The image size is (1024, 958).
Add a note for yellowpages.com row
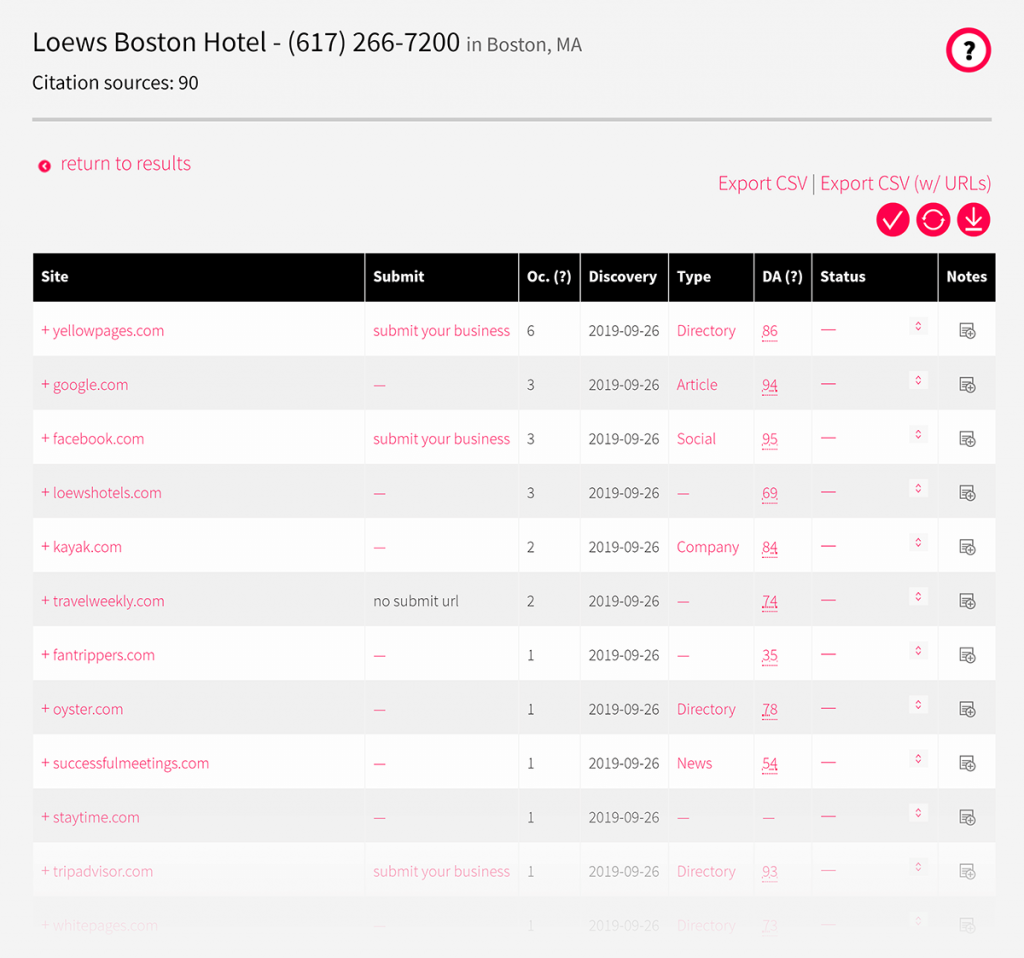pyautogui.click(x=967, y=331)
